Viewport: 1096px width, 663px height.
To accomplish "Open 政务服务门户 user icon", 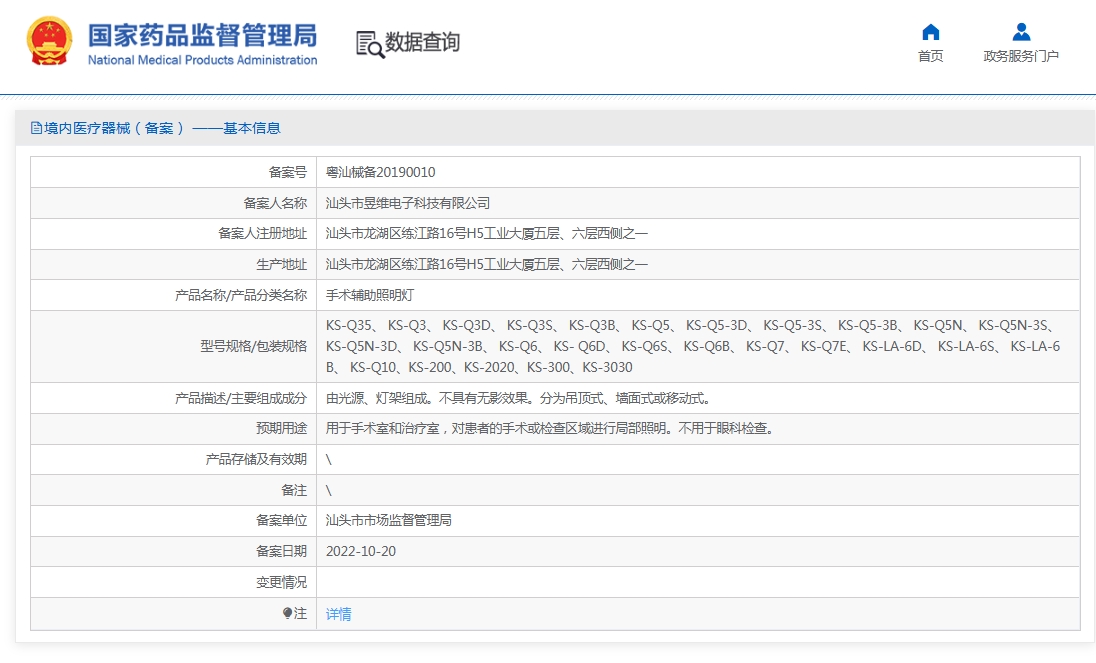I will [1021, 32].
